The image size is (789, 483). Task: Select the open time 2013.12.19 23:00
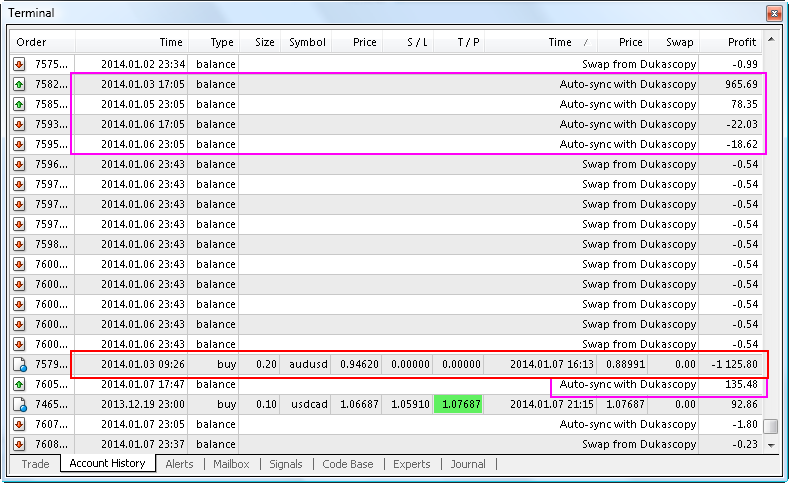coord(143,405)
